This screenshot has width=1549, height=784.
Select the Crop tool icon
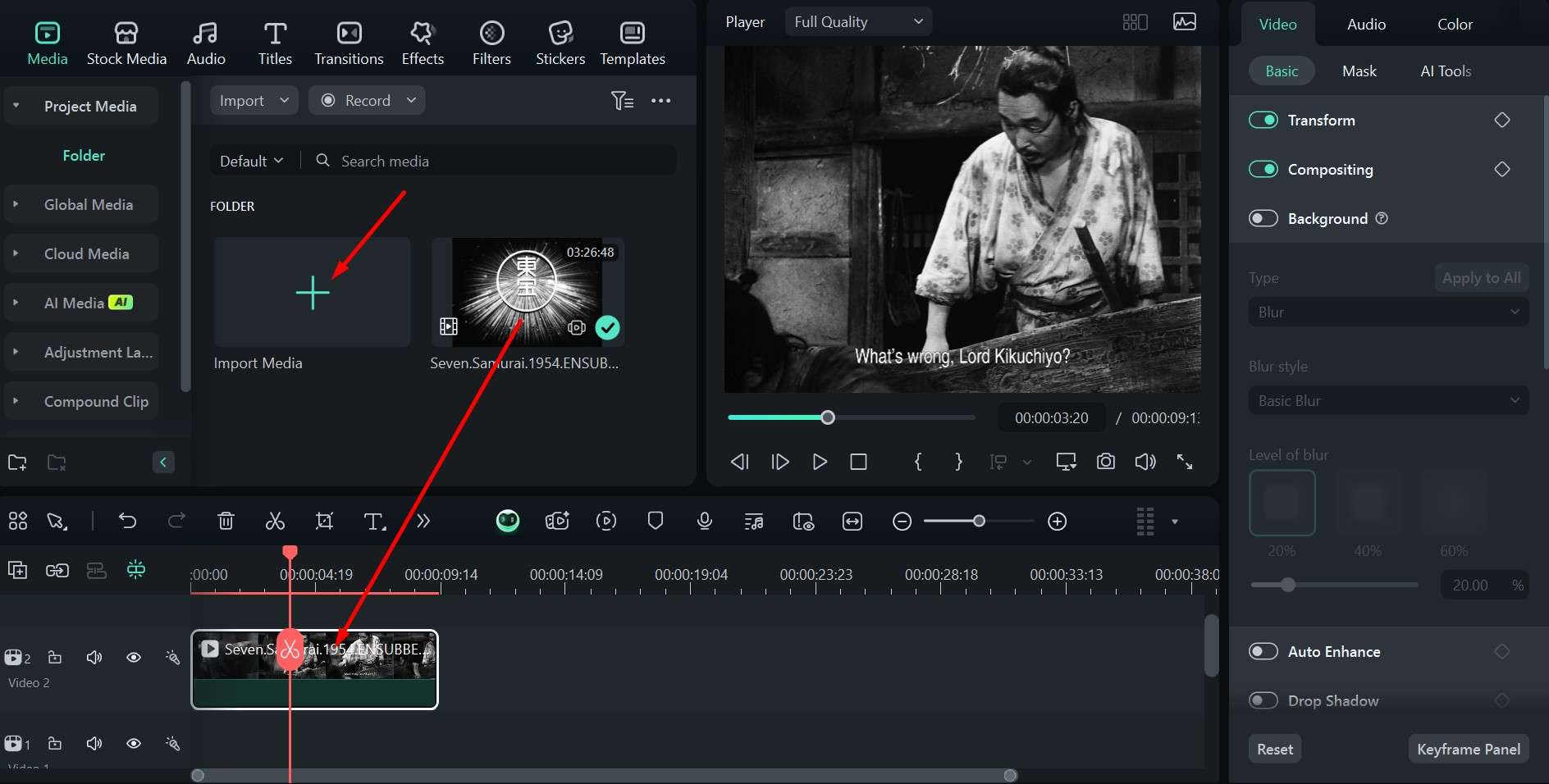[324, 521]
